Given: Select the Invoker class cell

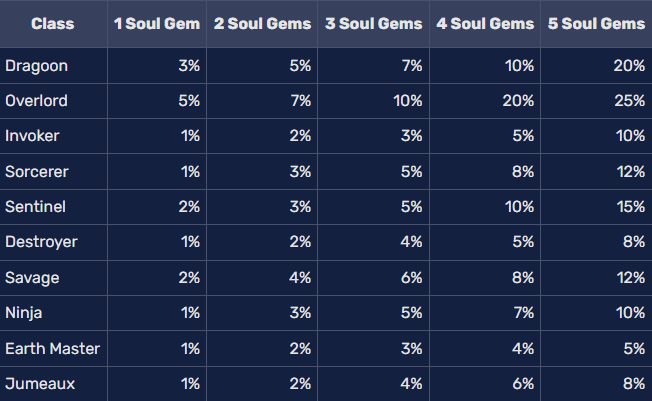Looking at the screenshot, I should coord(32,136).
